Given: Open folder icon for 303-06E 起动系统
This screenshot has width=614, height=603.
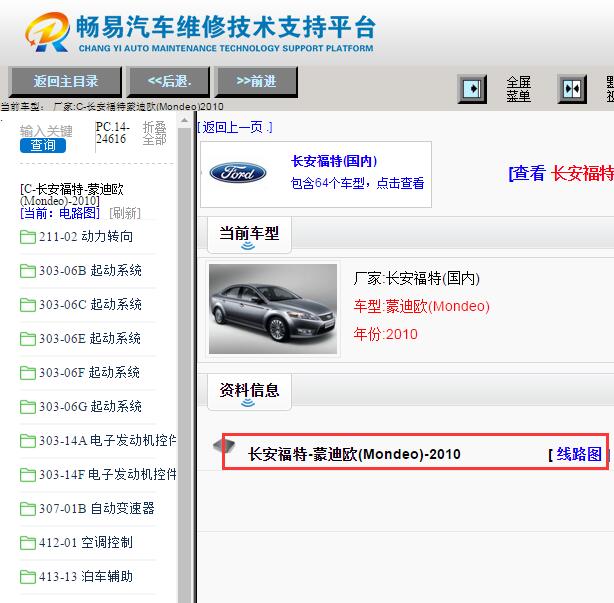Looking at the screenshot, I should click(x=28, y=339).
